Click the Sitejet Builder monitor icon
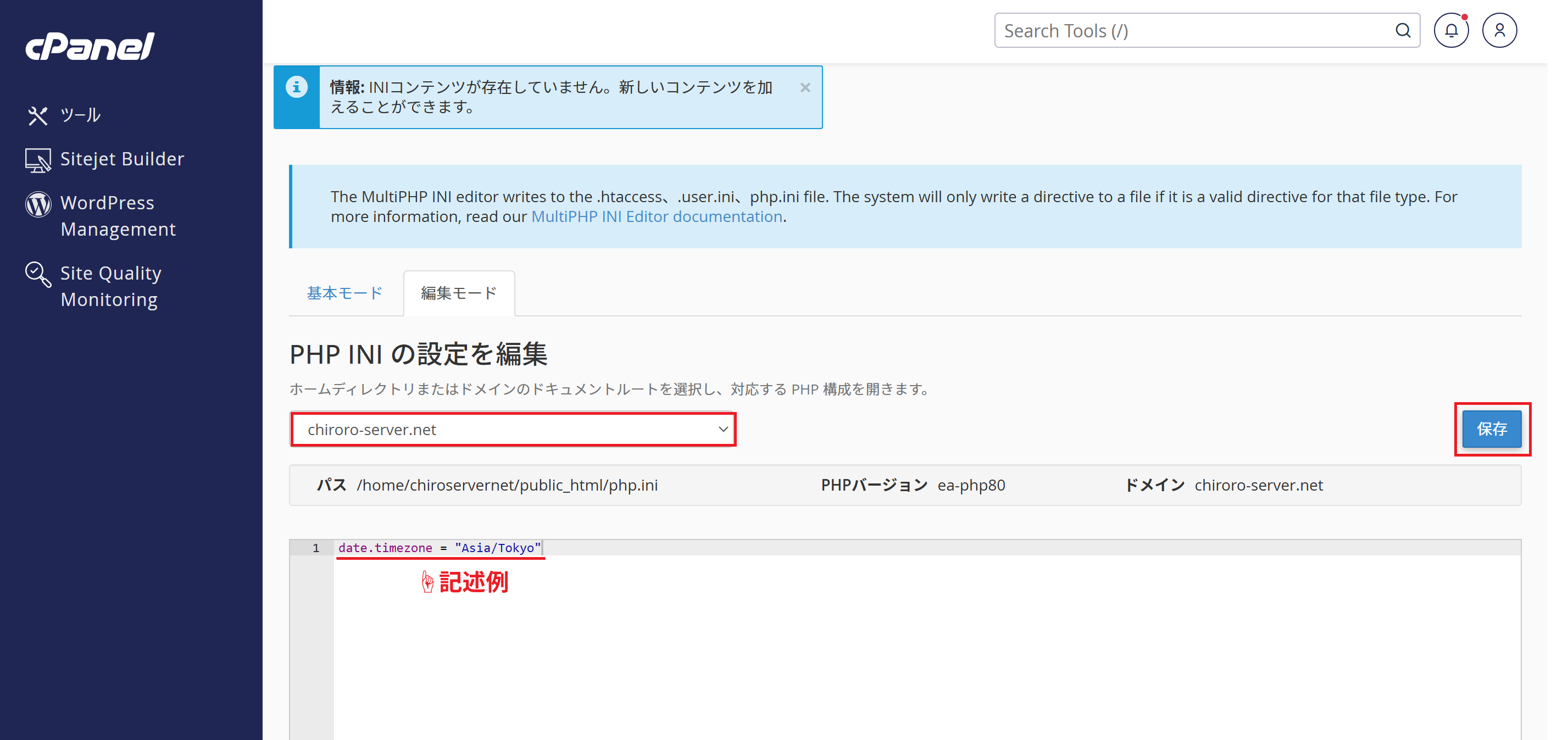 (x=38, y=160)
